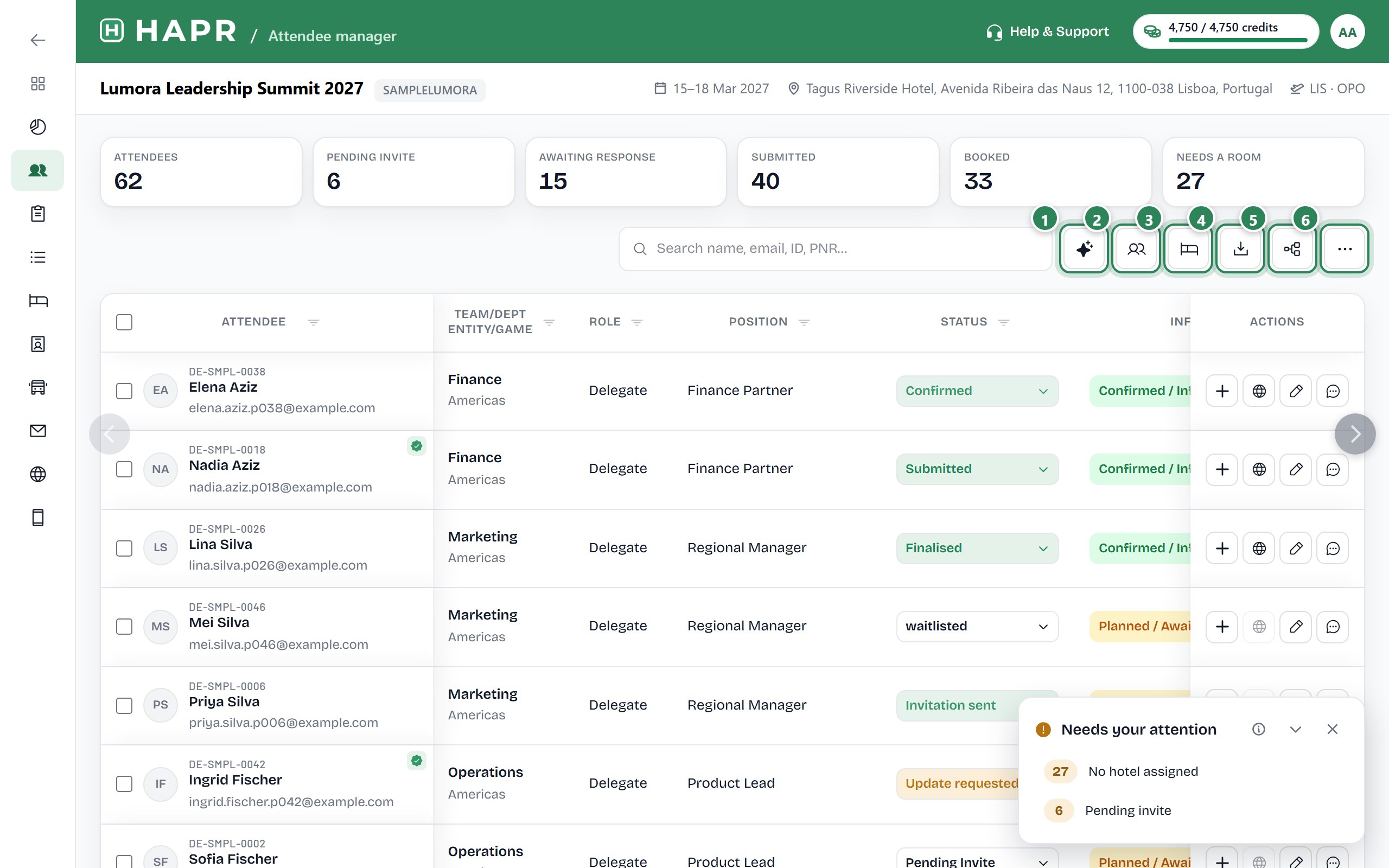Click the credits usage progress bar
Image resolution: width=1389 pixels, height=868 pixels.
click(1238, 40)
